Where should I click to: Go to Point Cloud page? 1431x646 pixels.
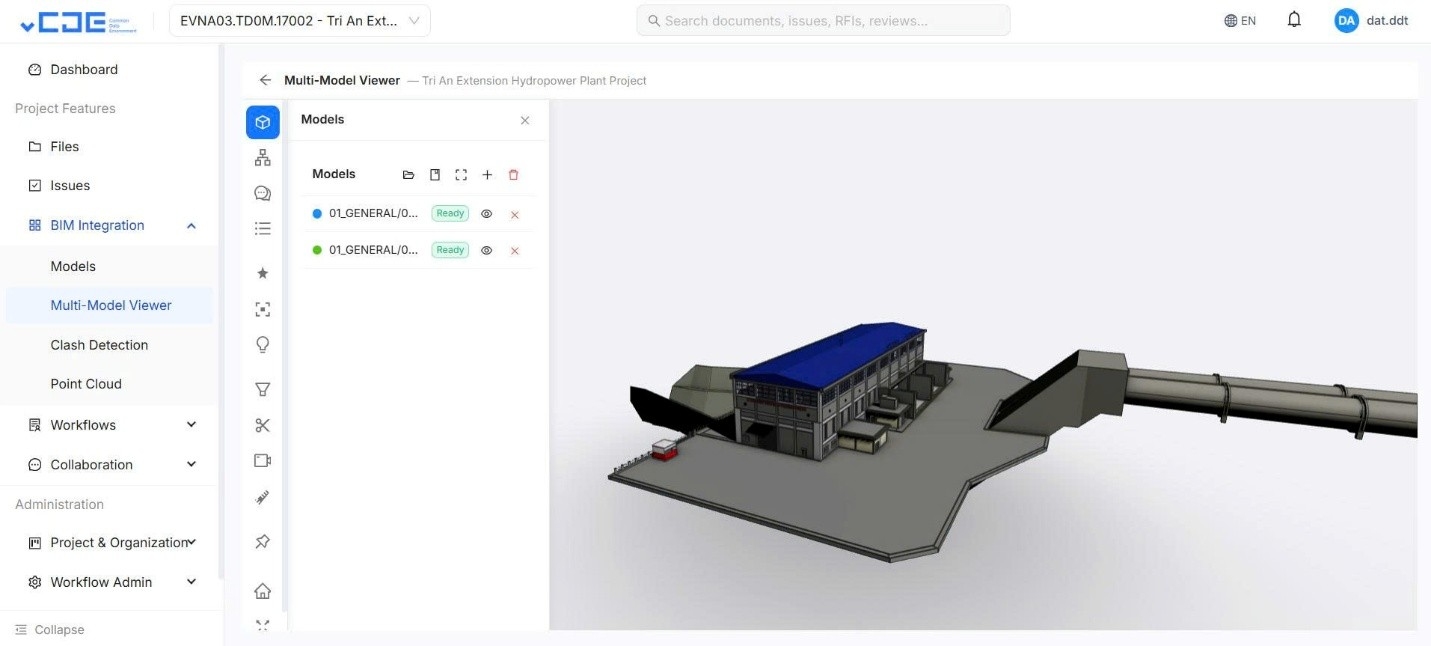tap(86, 384)
